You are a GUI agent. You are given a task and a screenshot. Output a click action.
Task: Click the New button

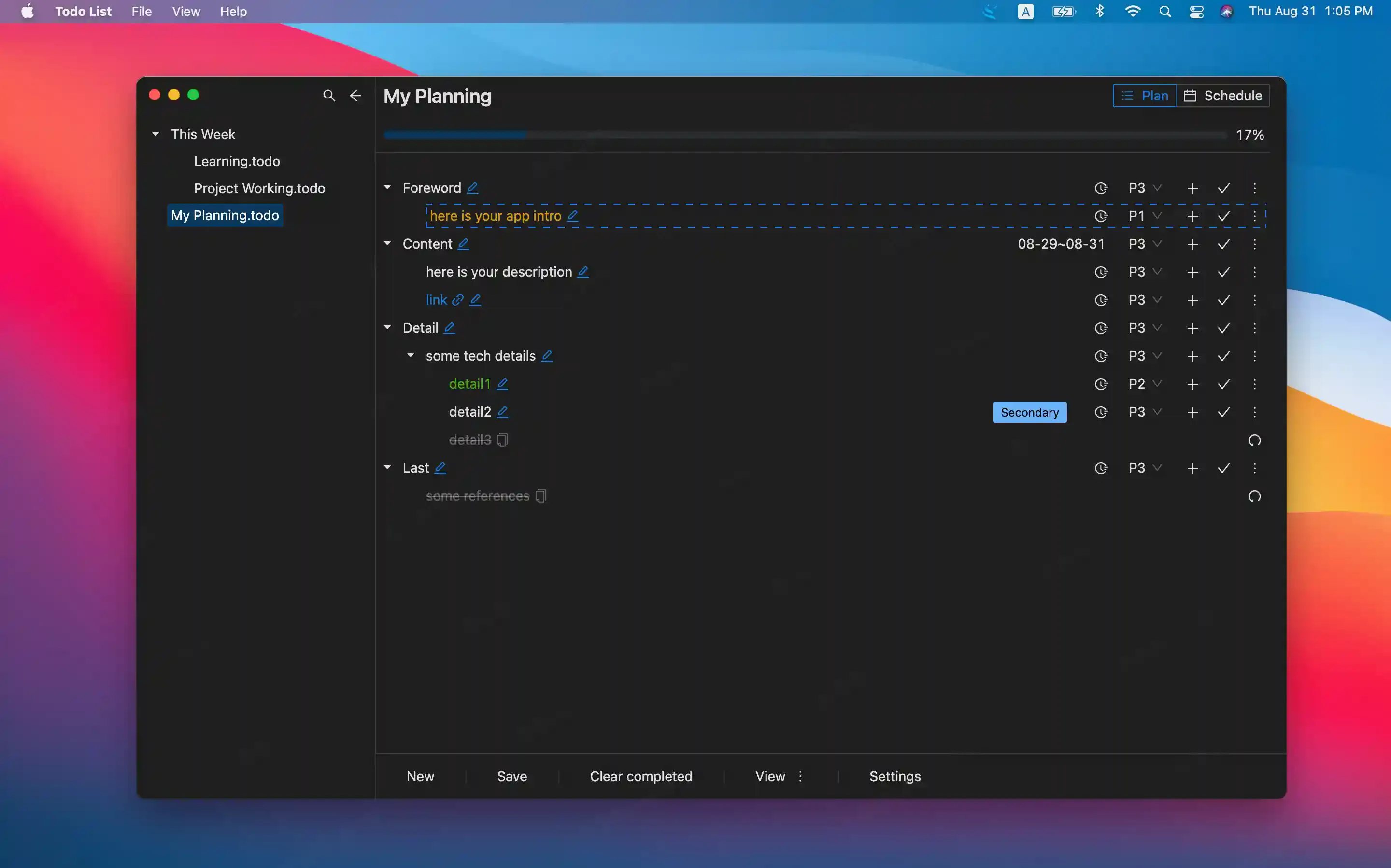pyautogui.click(x=420, y=777)
